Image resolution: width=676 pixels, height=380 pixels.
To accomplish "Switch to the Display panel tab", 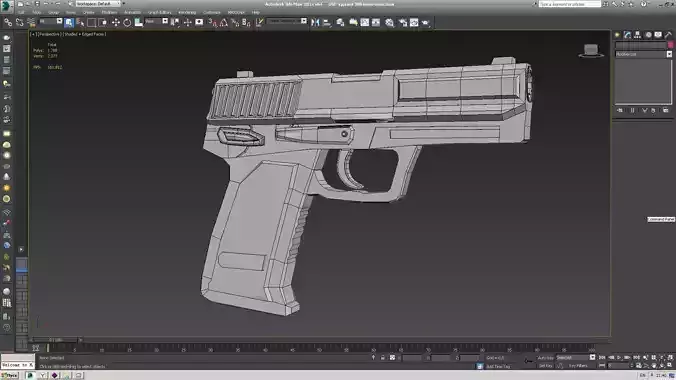I will click(x=658, y=35).
